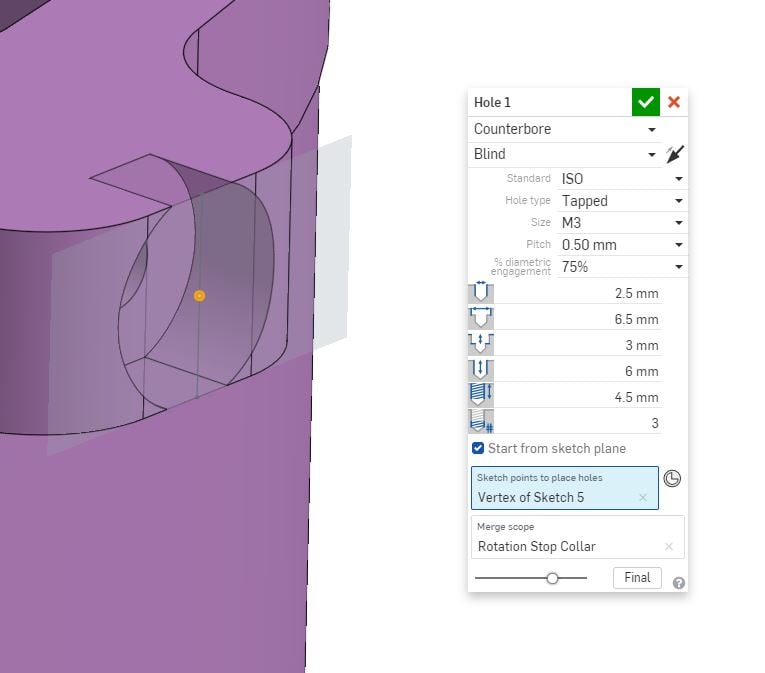
Task: Click the Final button
Action: click(x=637, y=577)
